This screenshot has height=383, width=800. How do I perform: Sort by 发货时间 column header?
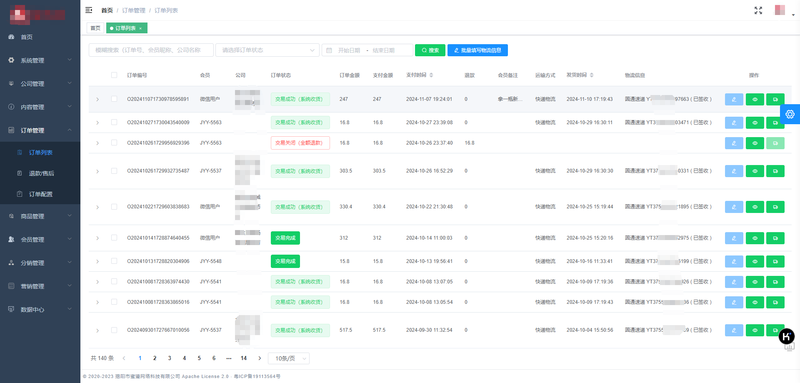pyautogui.click(x=580, y=75)
